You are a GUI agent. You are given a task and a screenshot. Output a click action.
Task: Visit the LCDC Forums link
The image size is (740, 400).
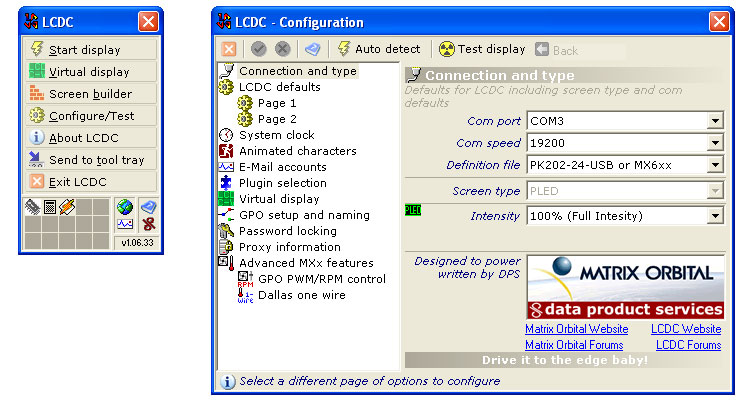click(x=689, y=345)
